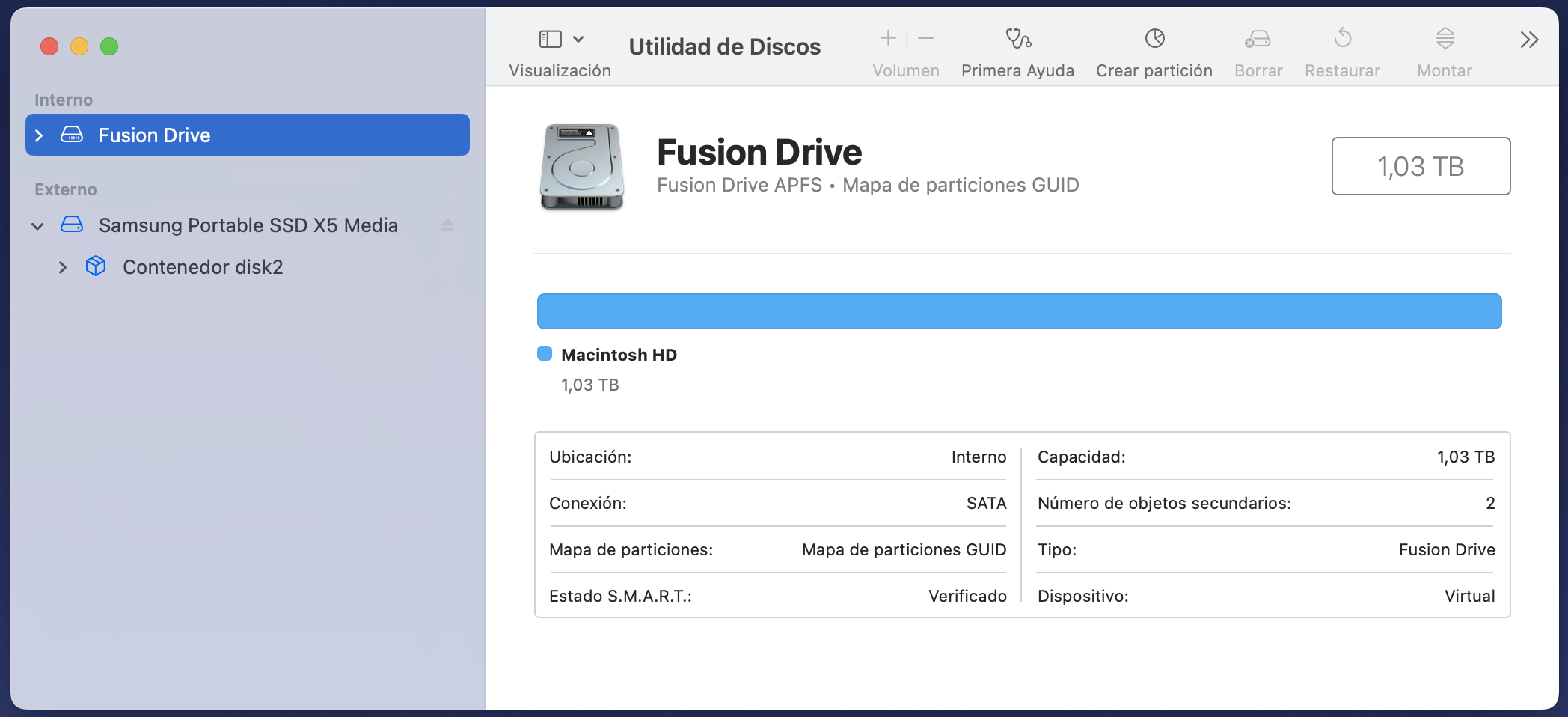Select Samsung Portable SSD X5 Media
The image size is (1568, 717).
pos(248,225)
